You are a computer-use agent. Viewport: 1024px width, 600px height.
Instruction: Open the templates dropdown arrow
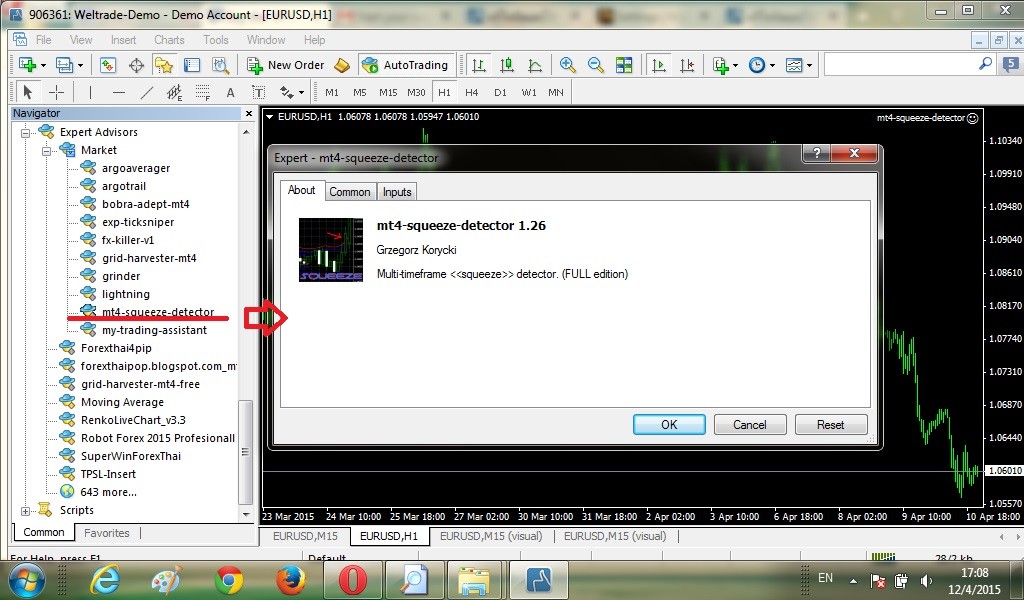pyautogui.click(x=809, y=65)
